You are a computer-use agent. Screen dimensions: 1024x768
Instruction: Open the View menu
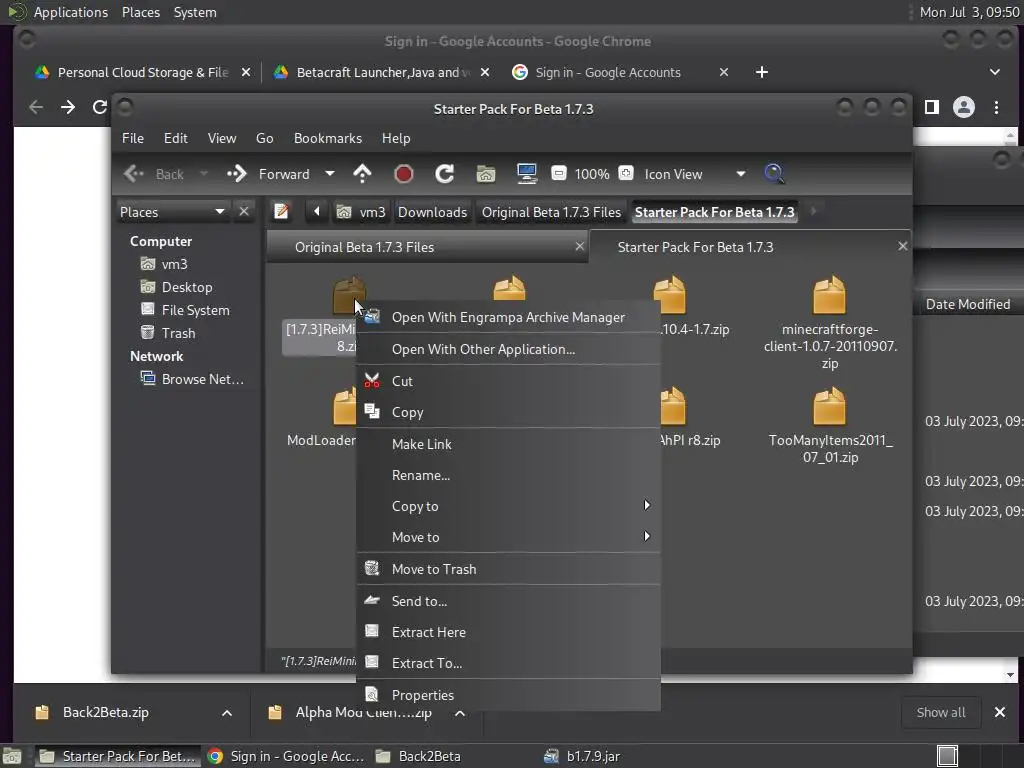pyautogui.click(x=221, y=138)
